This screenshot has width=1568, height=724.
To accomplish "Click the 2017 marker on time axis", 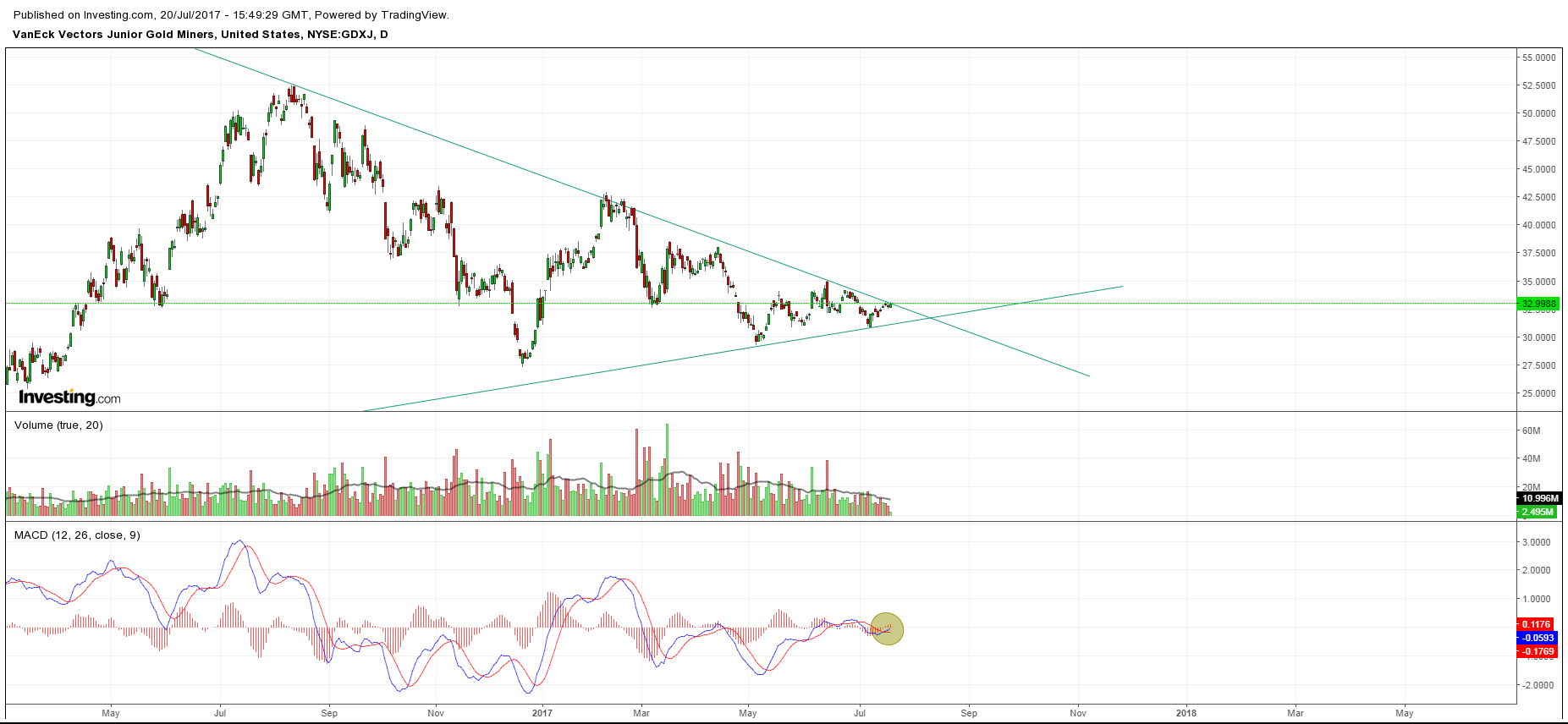I will tap(542, 713).
